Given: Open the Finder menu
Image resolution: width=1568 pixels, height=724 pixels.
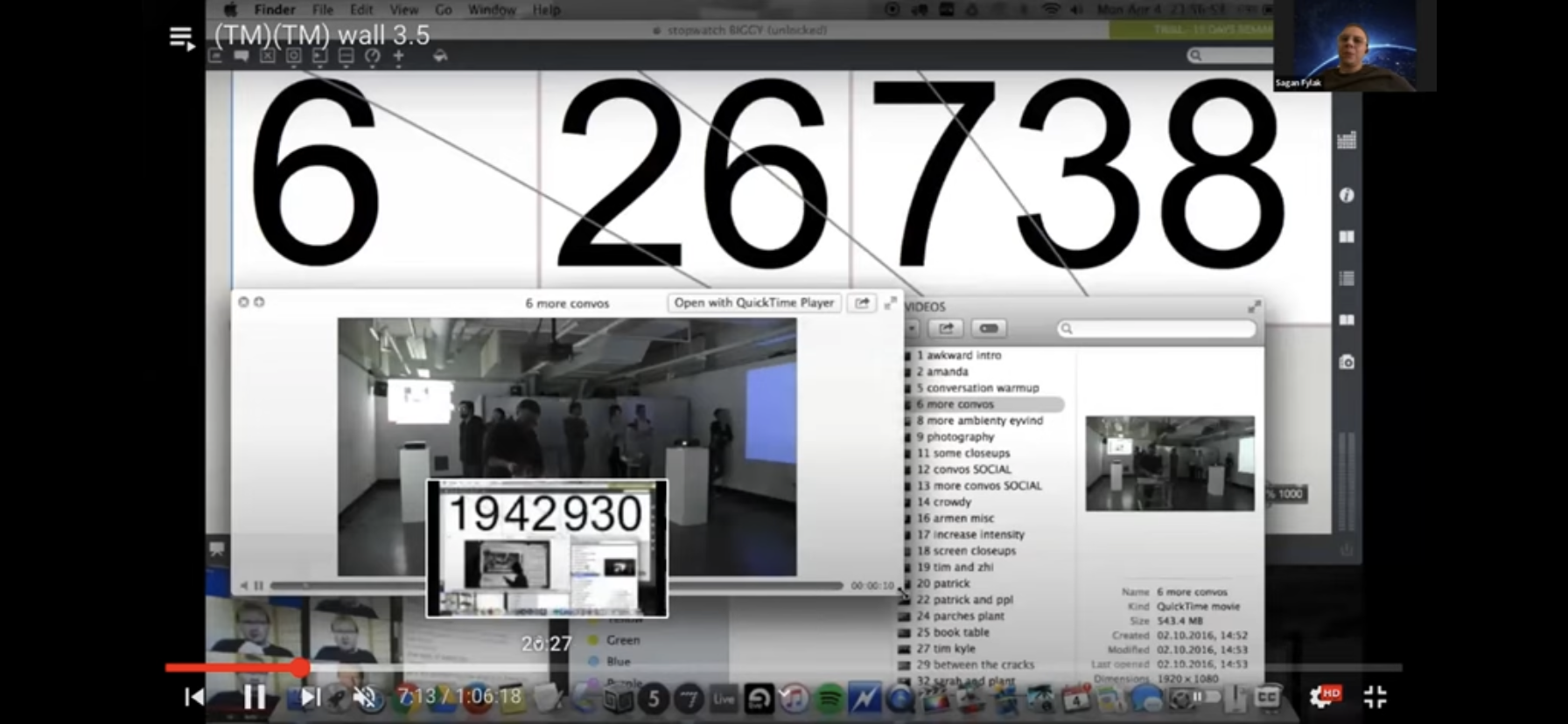Looking at the screenshot, I should 275,10.
